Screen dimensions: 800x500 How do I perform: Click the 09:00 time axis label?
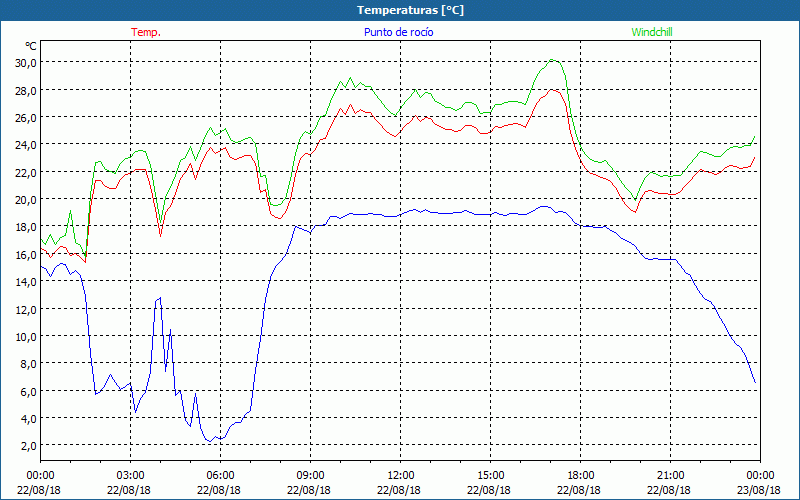(310, 476)
